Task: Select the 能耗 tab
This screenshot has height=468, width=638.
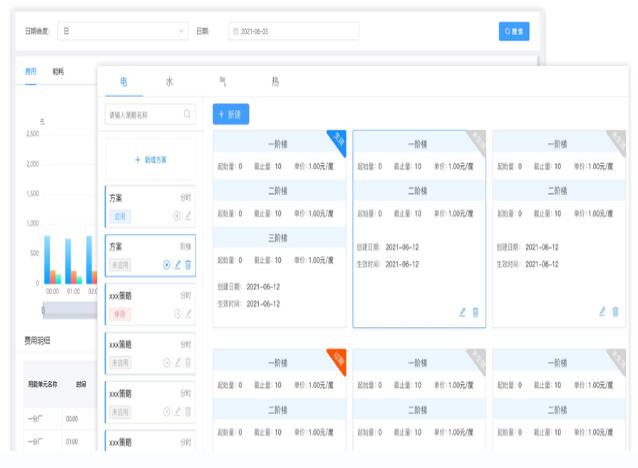Action: click(x=58, y=72)
